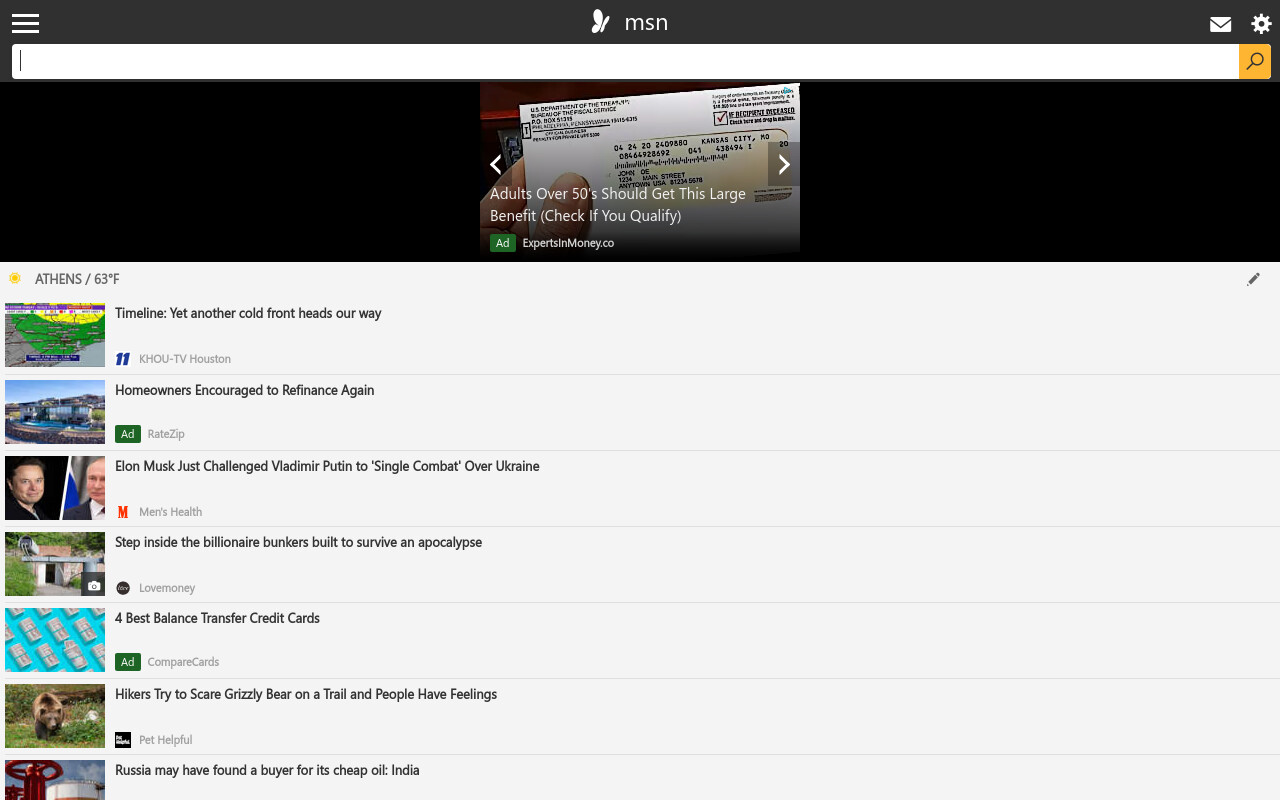
Task: Click the red oil valve thumbnail
Action: [55, 780]
